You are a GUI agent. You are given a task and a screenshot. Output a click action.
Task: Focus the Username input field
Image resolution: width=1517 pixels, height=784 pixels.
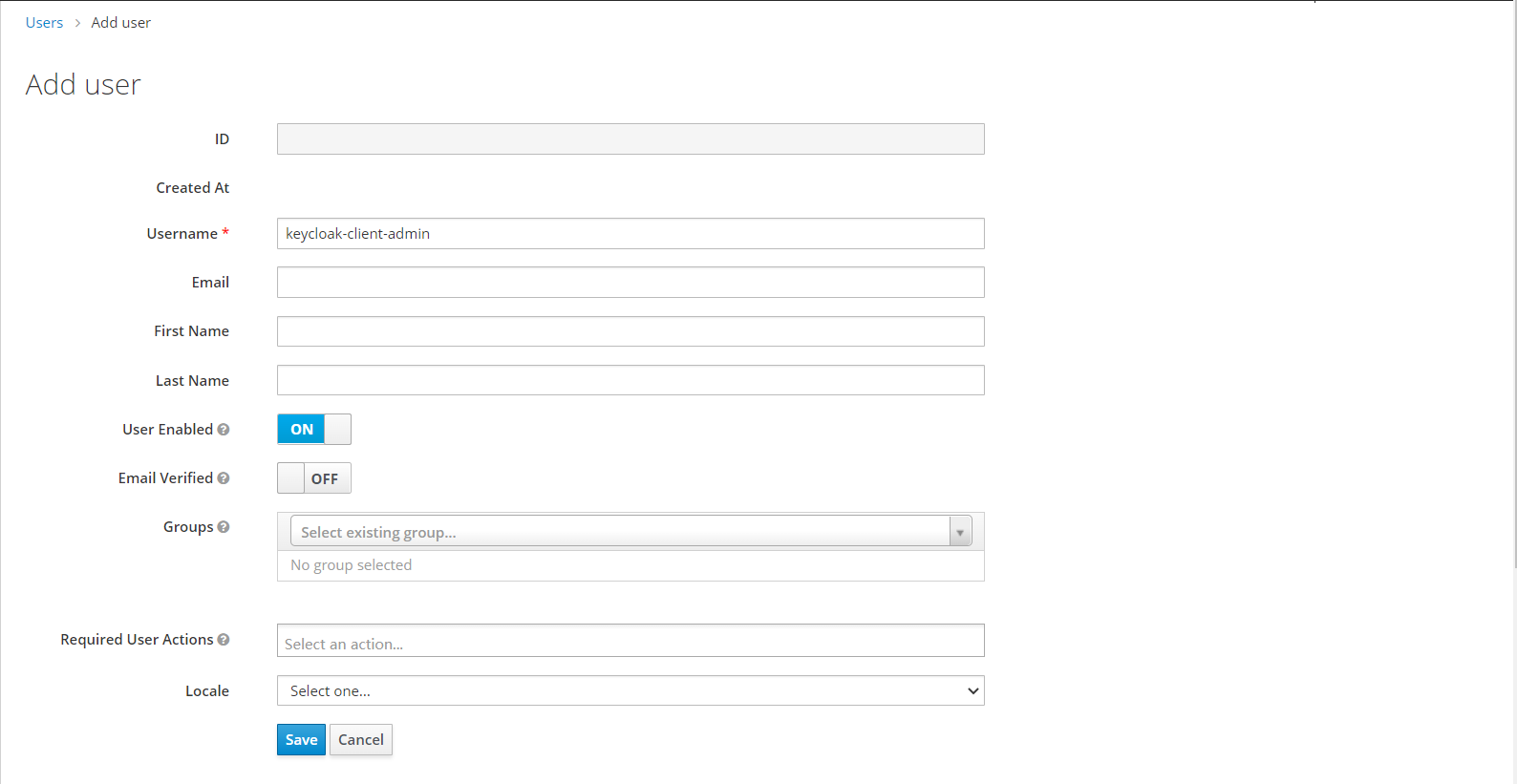tap(630, 234)
